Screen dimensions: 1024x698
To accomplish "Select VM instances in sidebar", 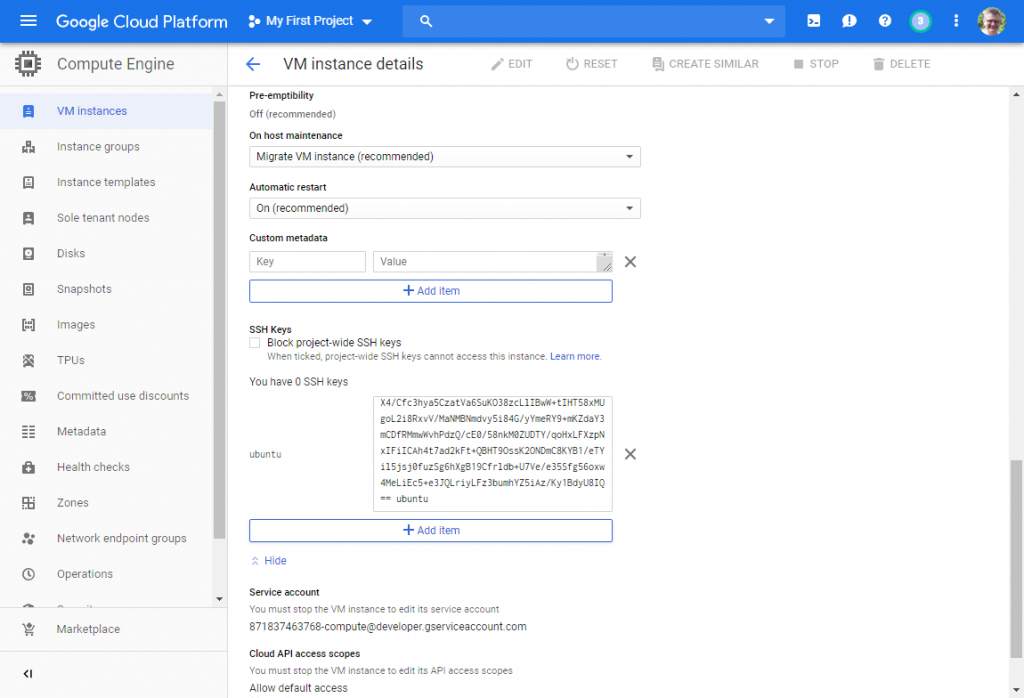I will 106,111.
